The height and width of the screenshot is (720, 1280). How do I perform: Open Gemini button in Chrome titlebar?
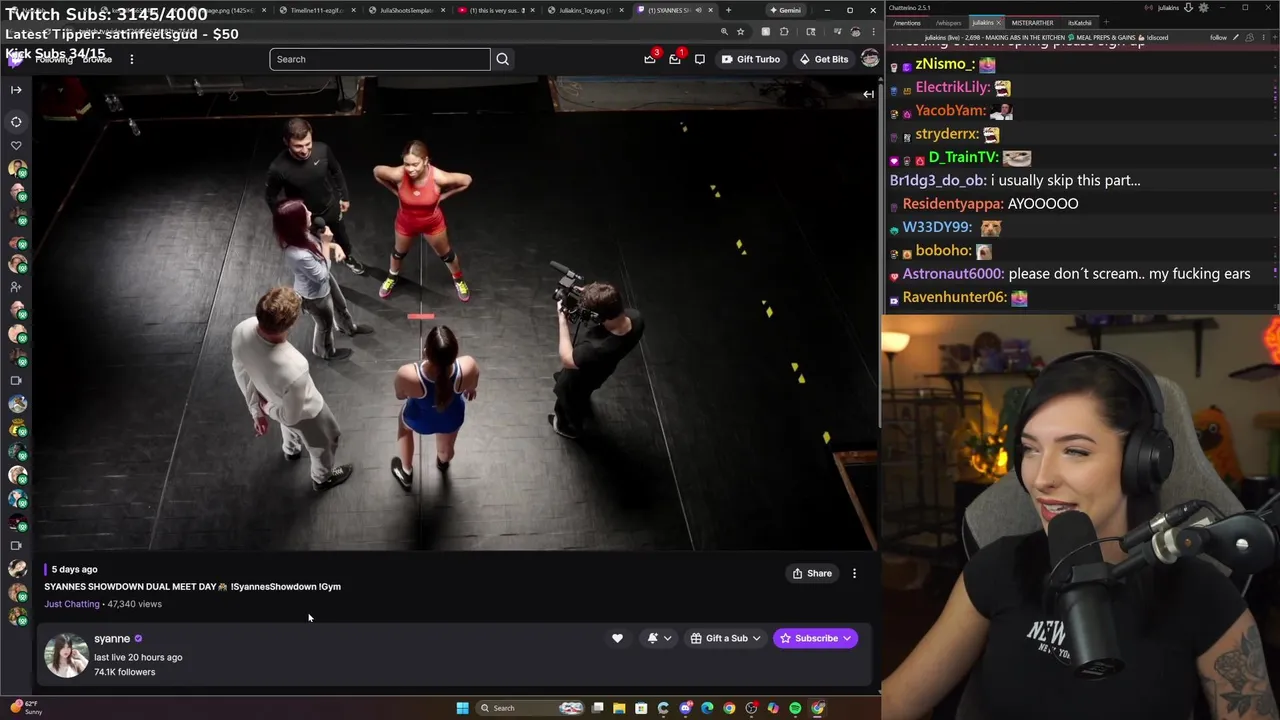pos(785,10)
